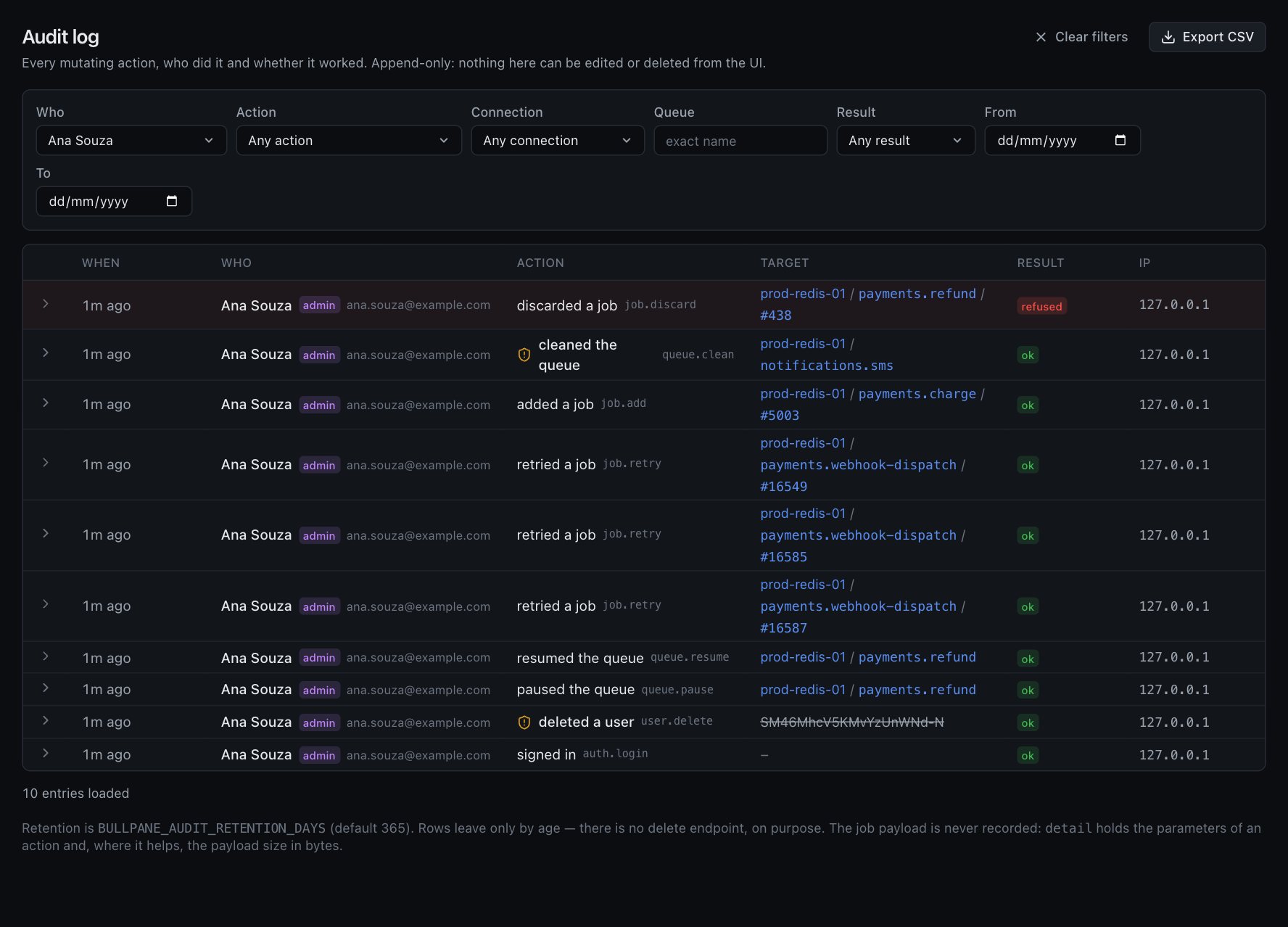Expand the retried job #16587 row
Screen dimensions: 1288x927
46,604
